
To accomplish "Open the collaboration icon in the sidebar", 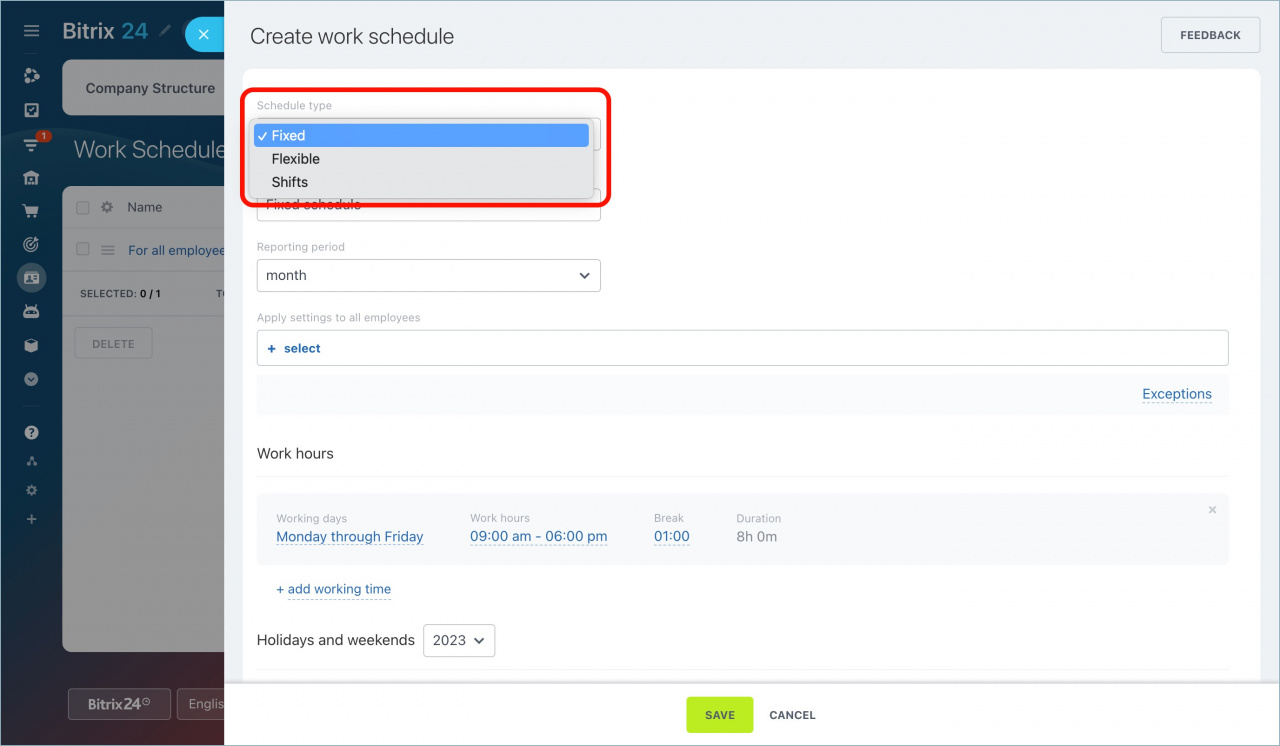I will pyautogui.click(x=31, y=76).
